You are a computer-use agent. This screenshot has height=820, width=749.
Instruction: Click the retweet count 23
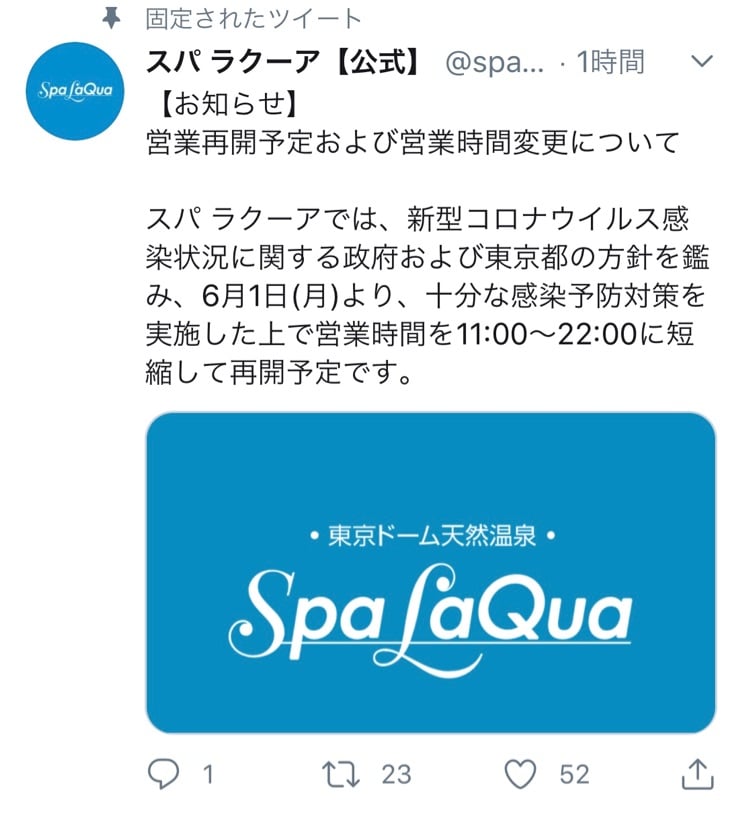click(396, 775)
